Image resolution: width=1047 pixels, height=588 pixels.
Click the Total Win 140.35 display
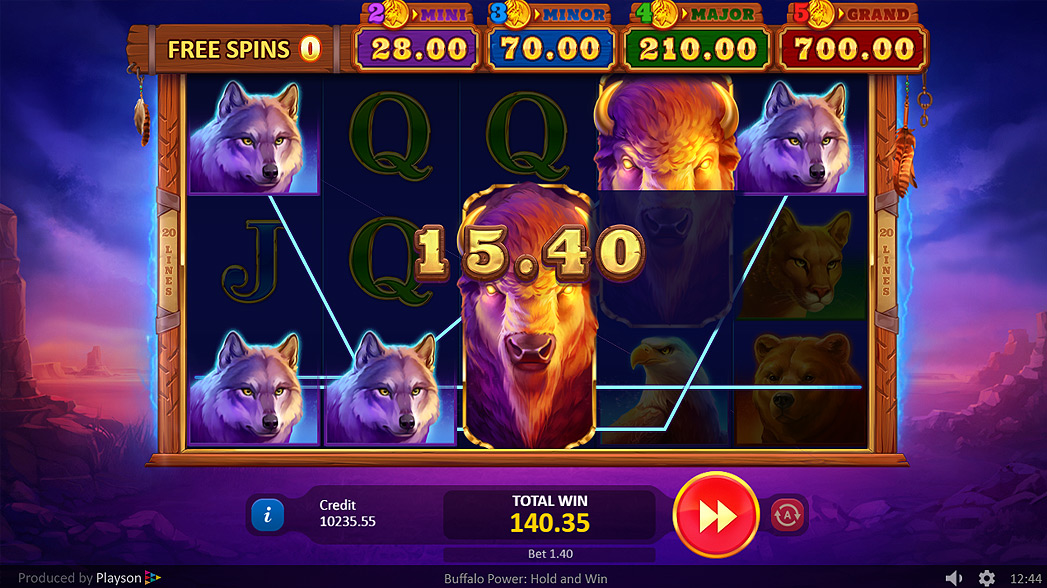click(550, 515)
